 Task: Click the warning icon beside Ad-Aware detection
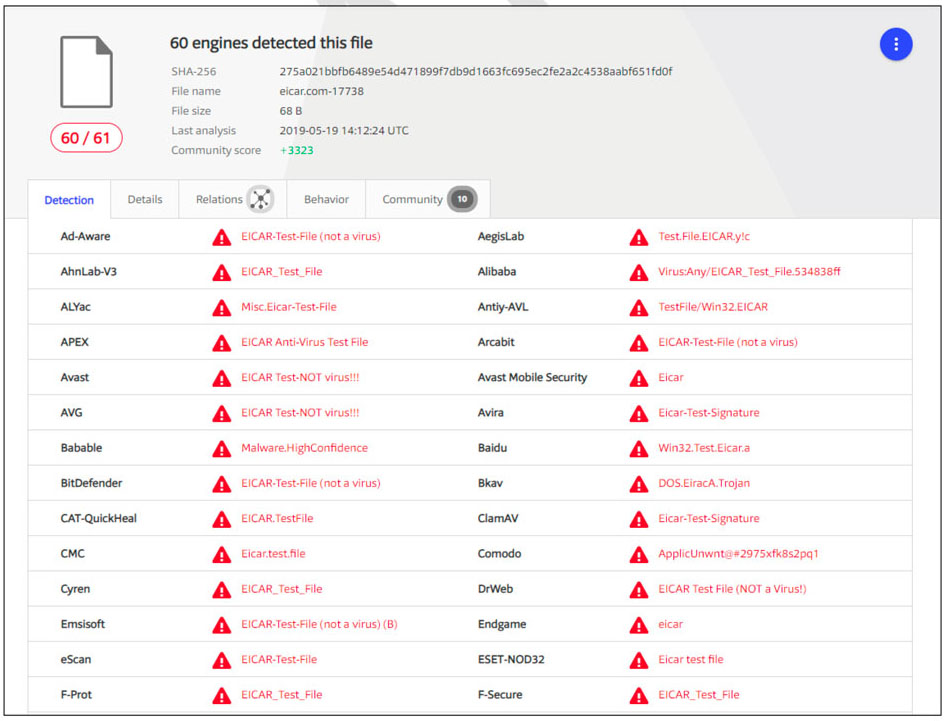tap(221, 237)
